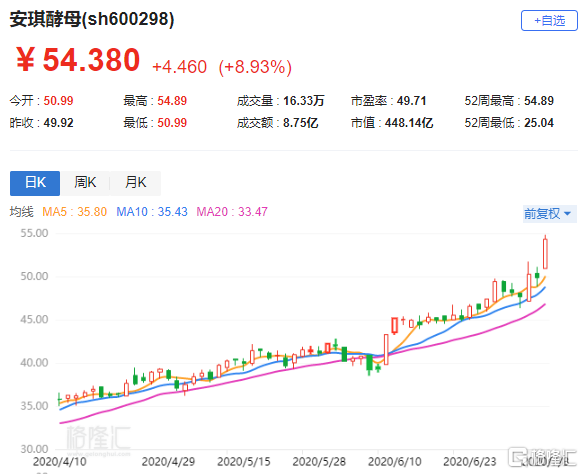The width and height of the screenshot is (583, 474).
Task: Click the 2020/5/15 date axis label
Action: [x=244, y=462]
